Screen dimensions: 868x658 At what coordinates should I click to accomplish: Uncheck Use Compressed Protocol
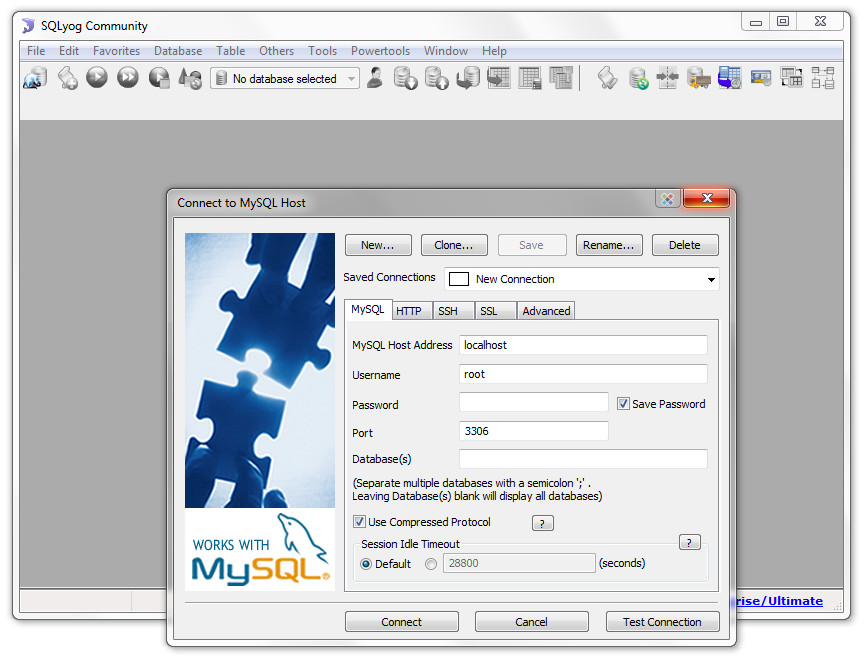[359, 522]
